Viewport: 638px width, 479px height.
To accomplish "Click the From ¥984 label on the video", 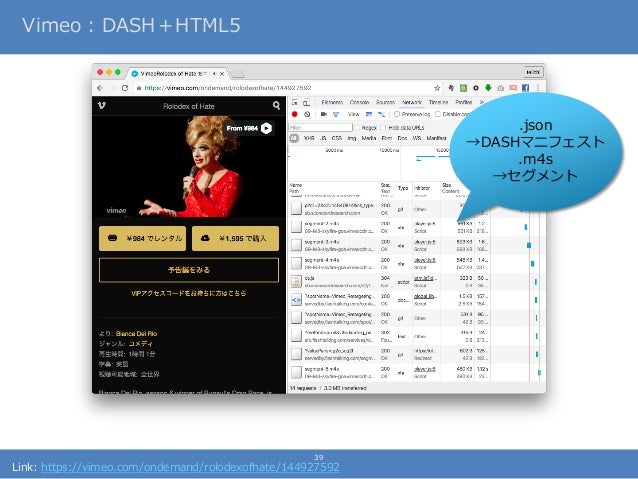I will point(243,128).
